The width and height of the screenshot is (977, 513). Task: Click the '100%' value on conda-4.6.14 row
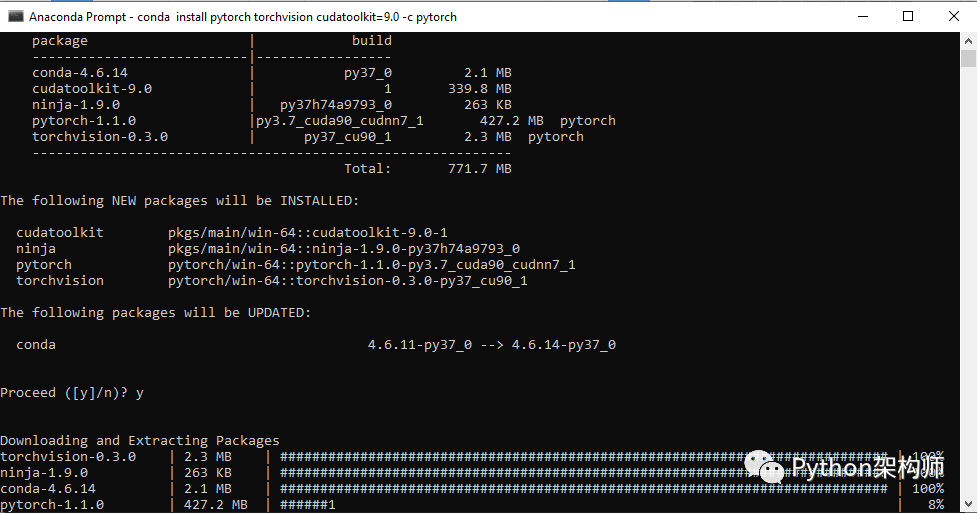(928, 489)
